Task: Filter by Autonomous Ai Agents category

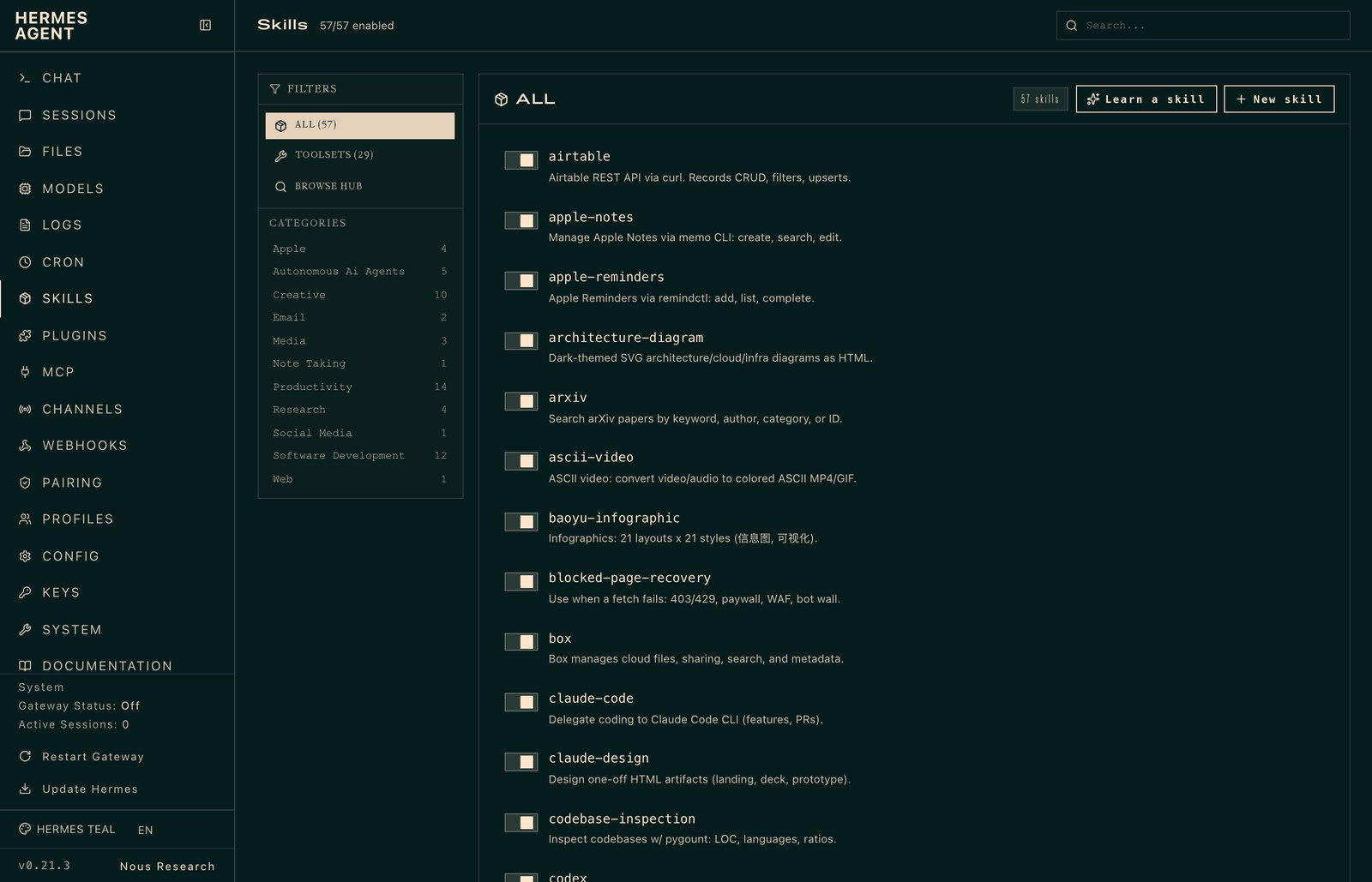Action: 360,272
